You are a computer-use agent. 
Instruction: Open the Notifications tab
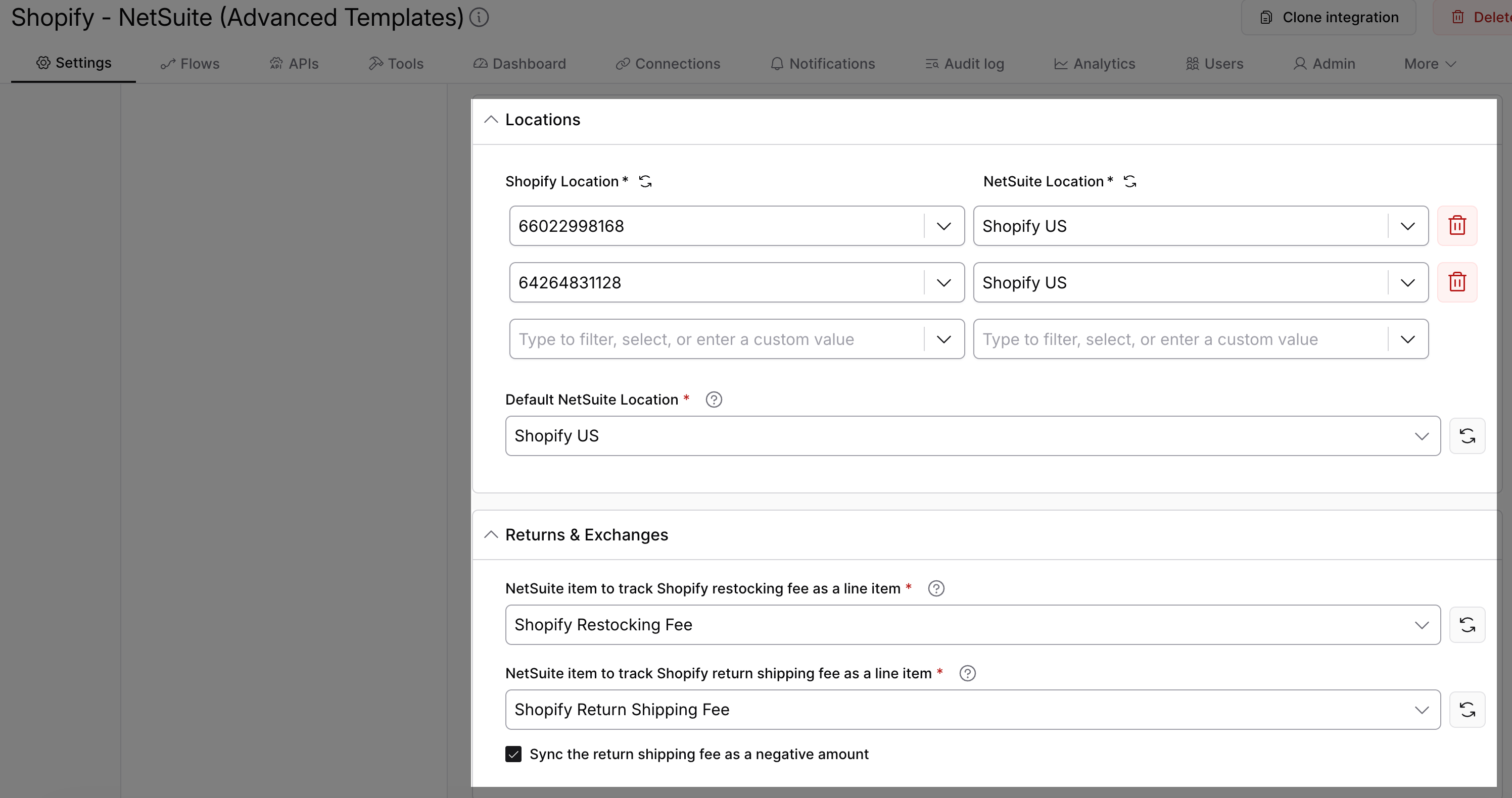click(x=822, y=64)
